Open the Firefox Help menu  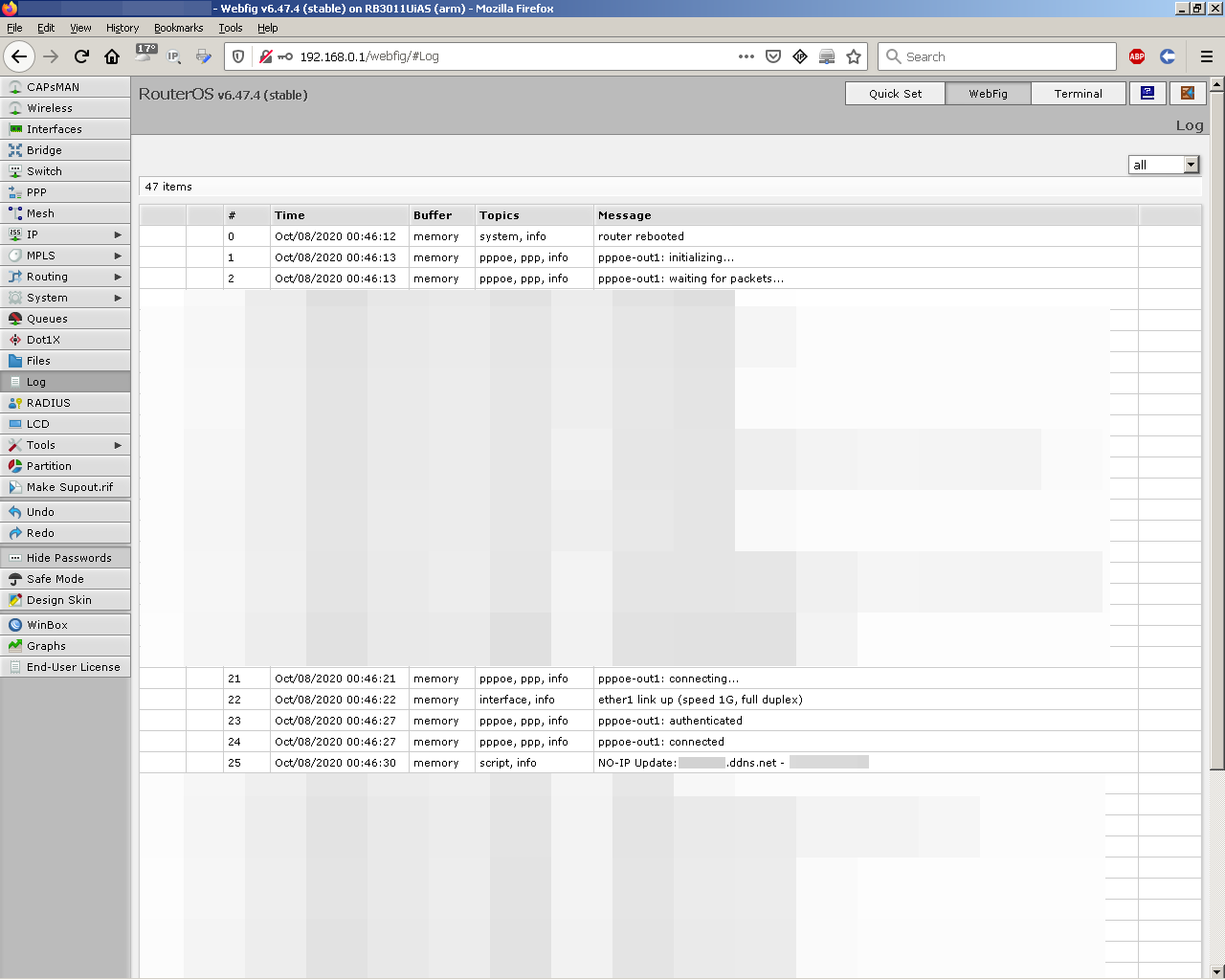[268, 28]
